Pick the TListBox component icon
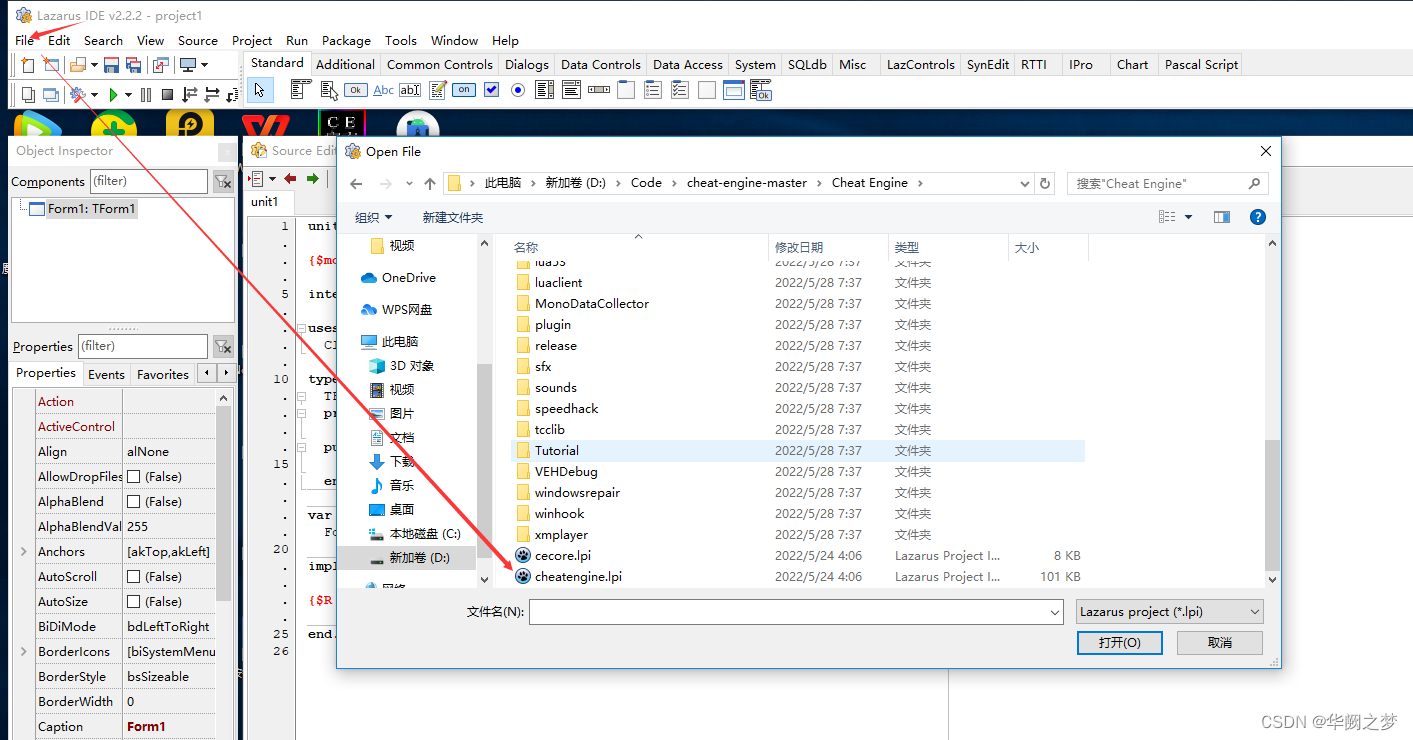This screenshot has width=1413, height=740. point(545,90)
